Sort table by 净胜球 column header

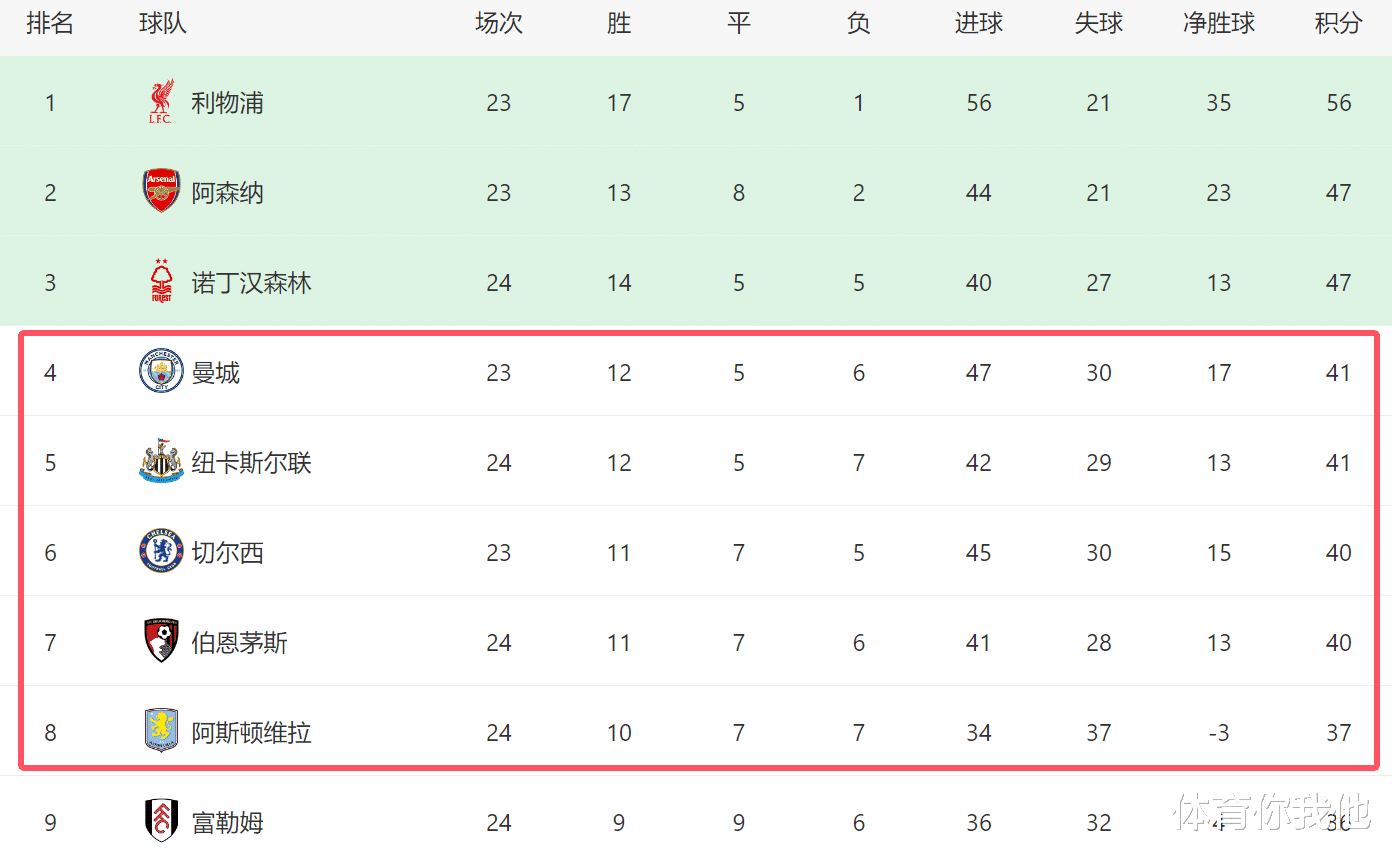(x=1218, y=24)
